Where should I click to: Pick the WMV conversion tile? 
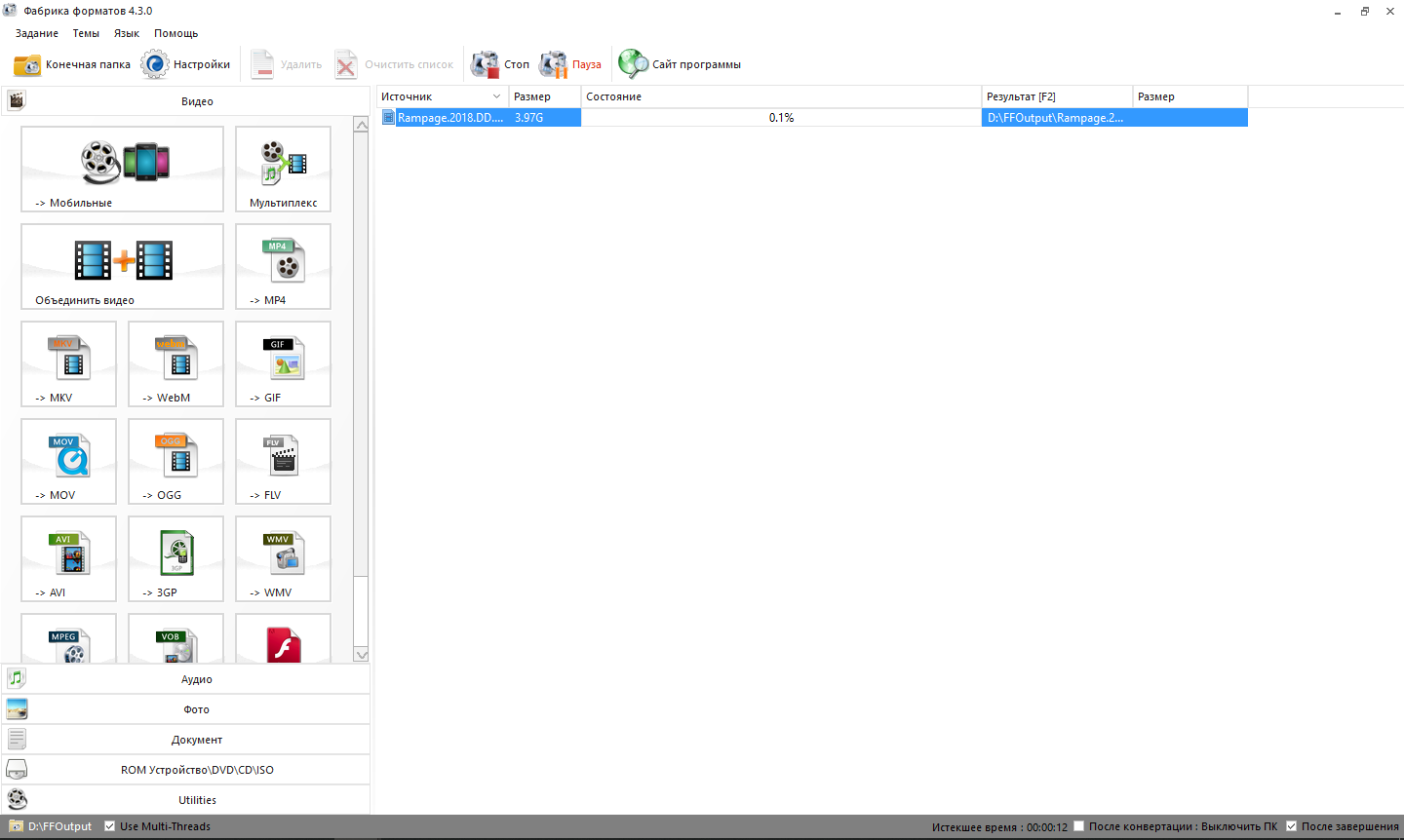[x=283, y=558]
